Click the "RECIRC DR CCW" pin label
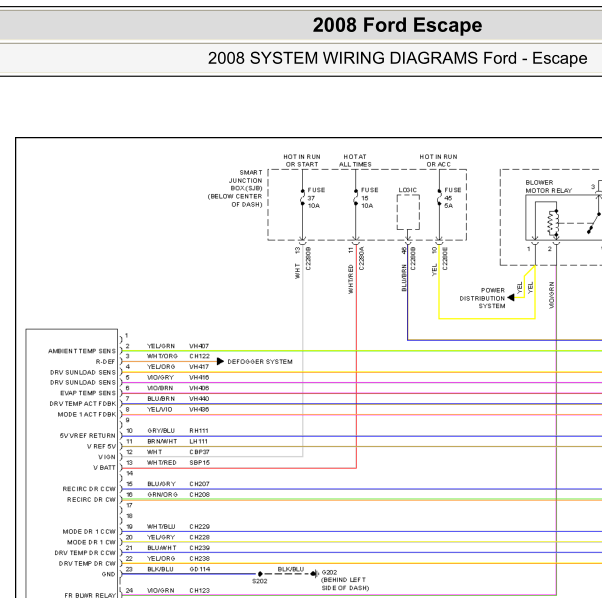Viewport: 602px width, 598px height. tap(89, 489)
